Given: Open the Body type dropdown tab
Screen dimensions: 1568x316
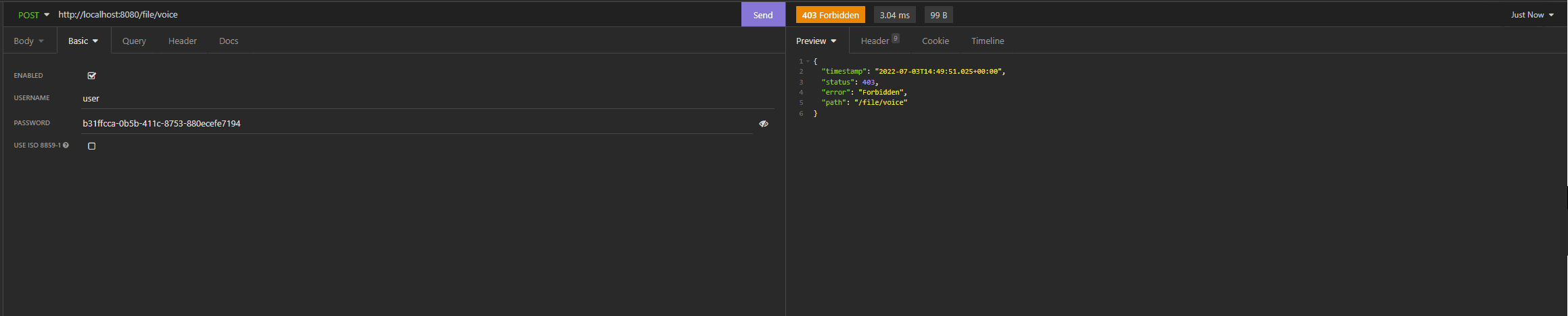Looking at the screenshot, I should tap(28, 41).
